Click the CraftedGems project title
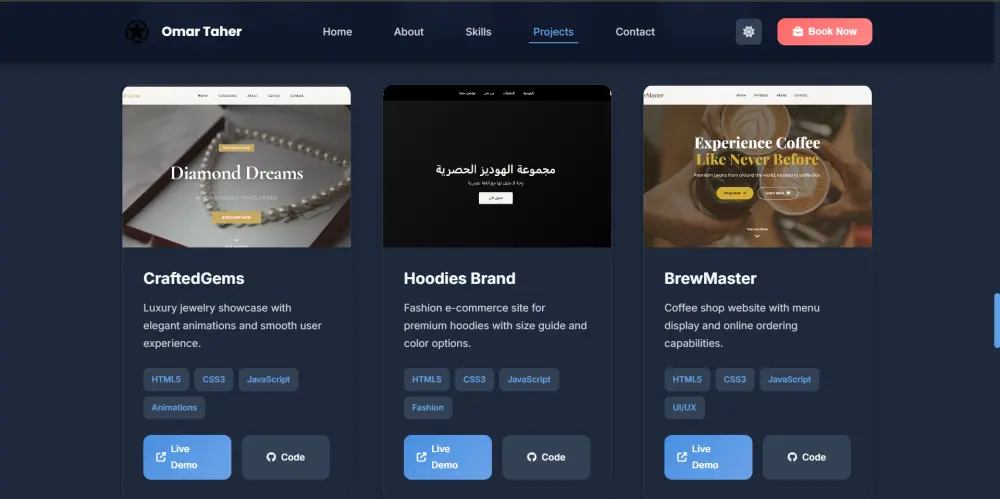This screenshot has width=1000, height=499. [x=194, y=278]
